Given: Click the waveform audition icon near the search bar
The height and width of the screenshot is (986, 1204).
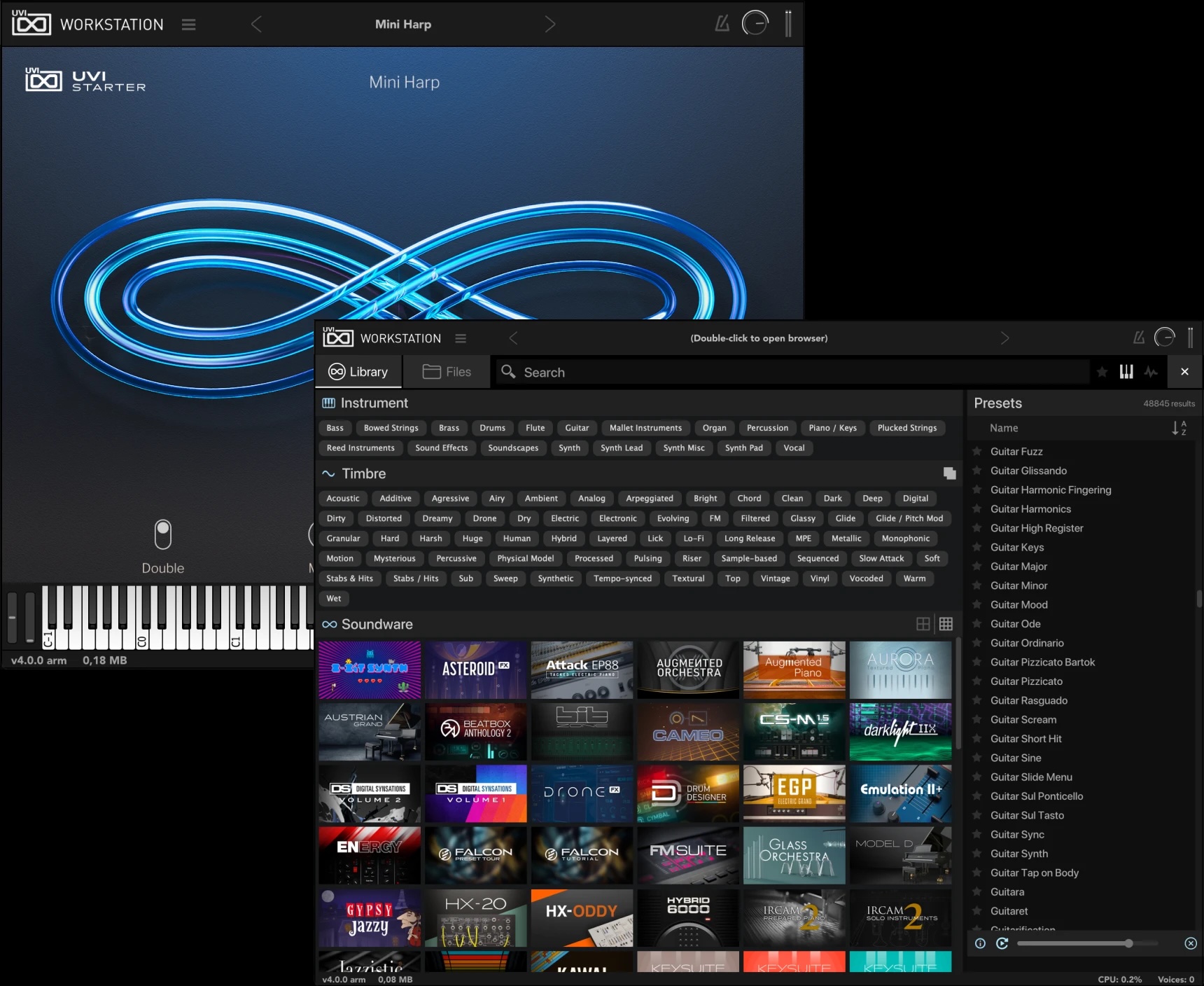Looking at the screenshot, I should (x=1151, y=372).
